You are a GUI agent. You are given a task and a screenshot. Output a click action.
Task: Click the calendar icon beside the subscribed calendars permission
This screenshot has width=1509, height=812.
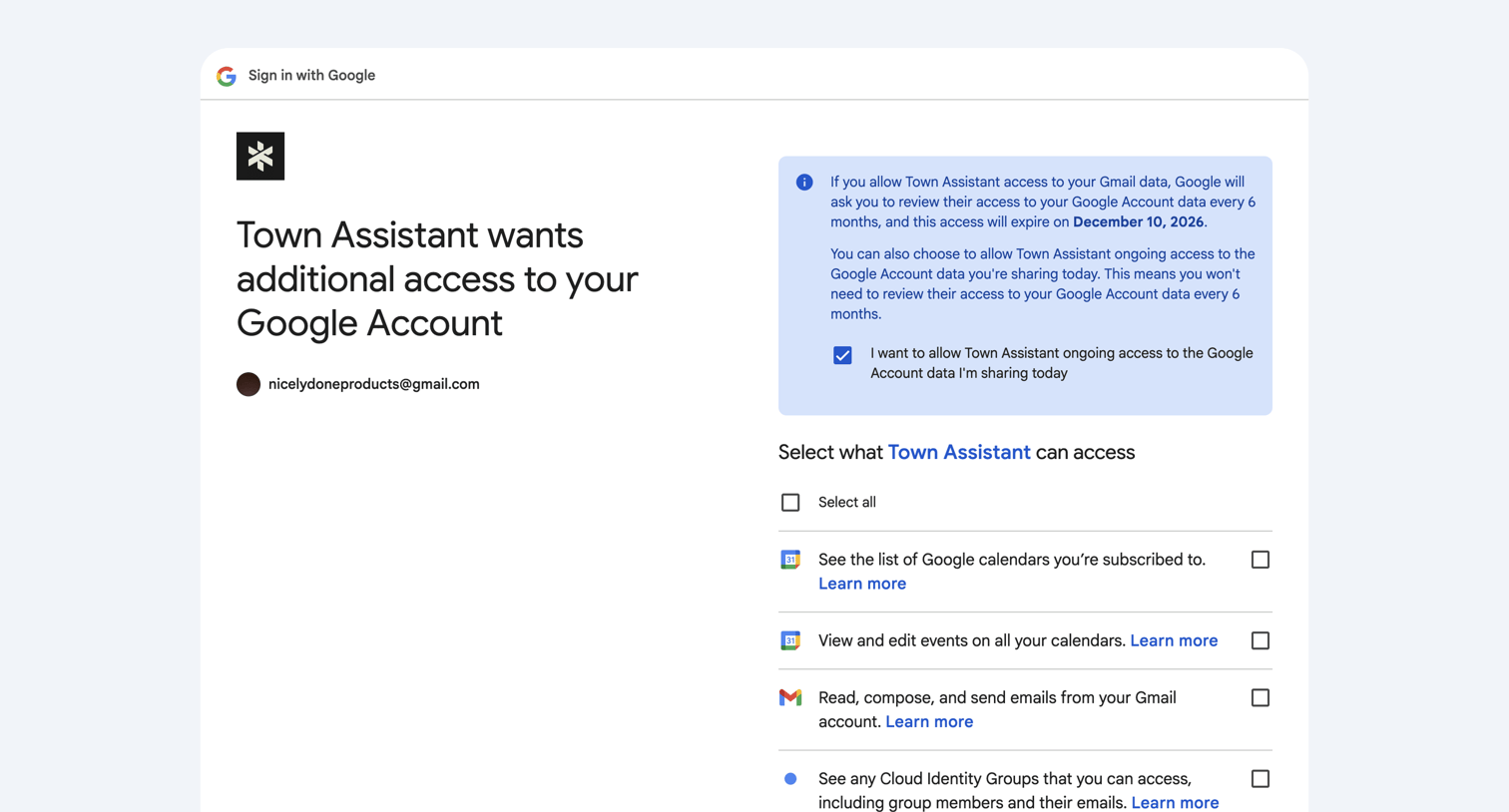(790, 560)
